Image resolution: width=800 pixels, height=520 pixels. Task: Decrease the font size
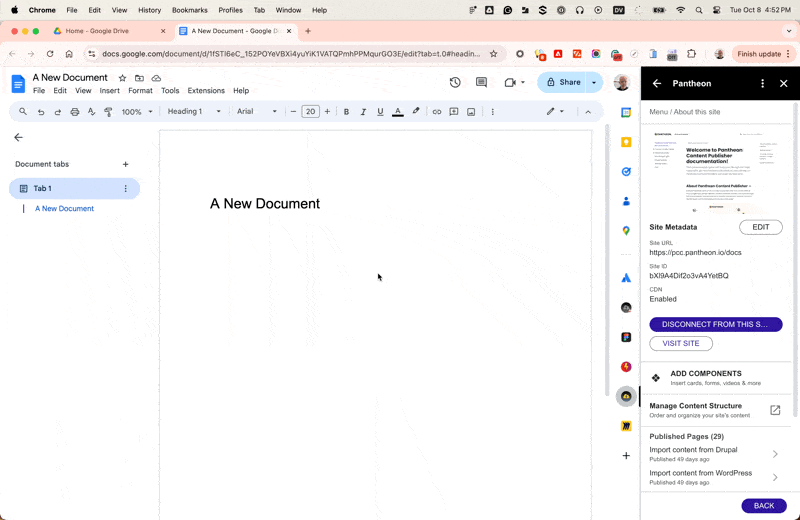coord(293,111)
